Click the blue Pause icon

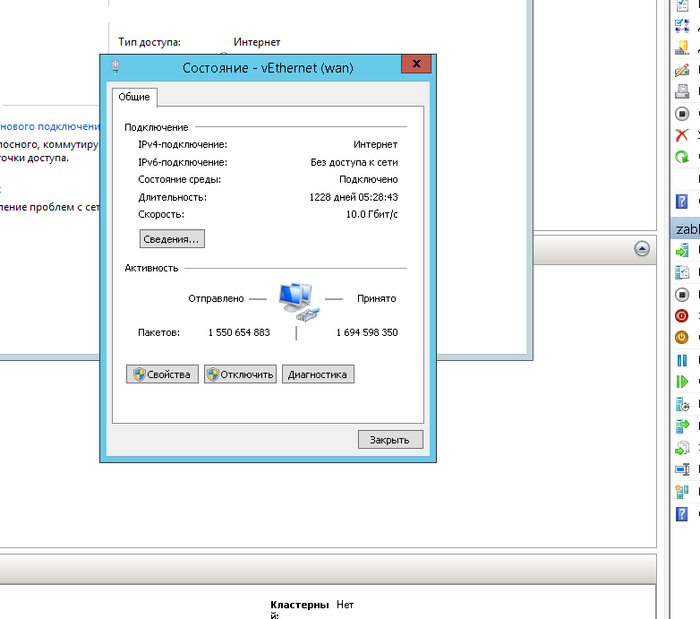tap(682, 360)
